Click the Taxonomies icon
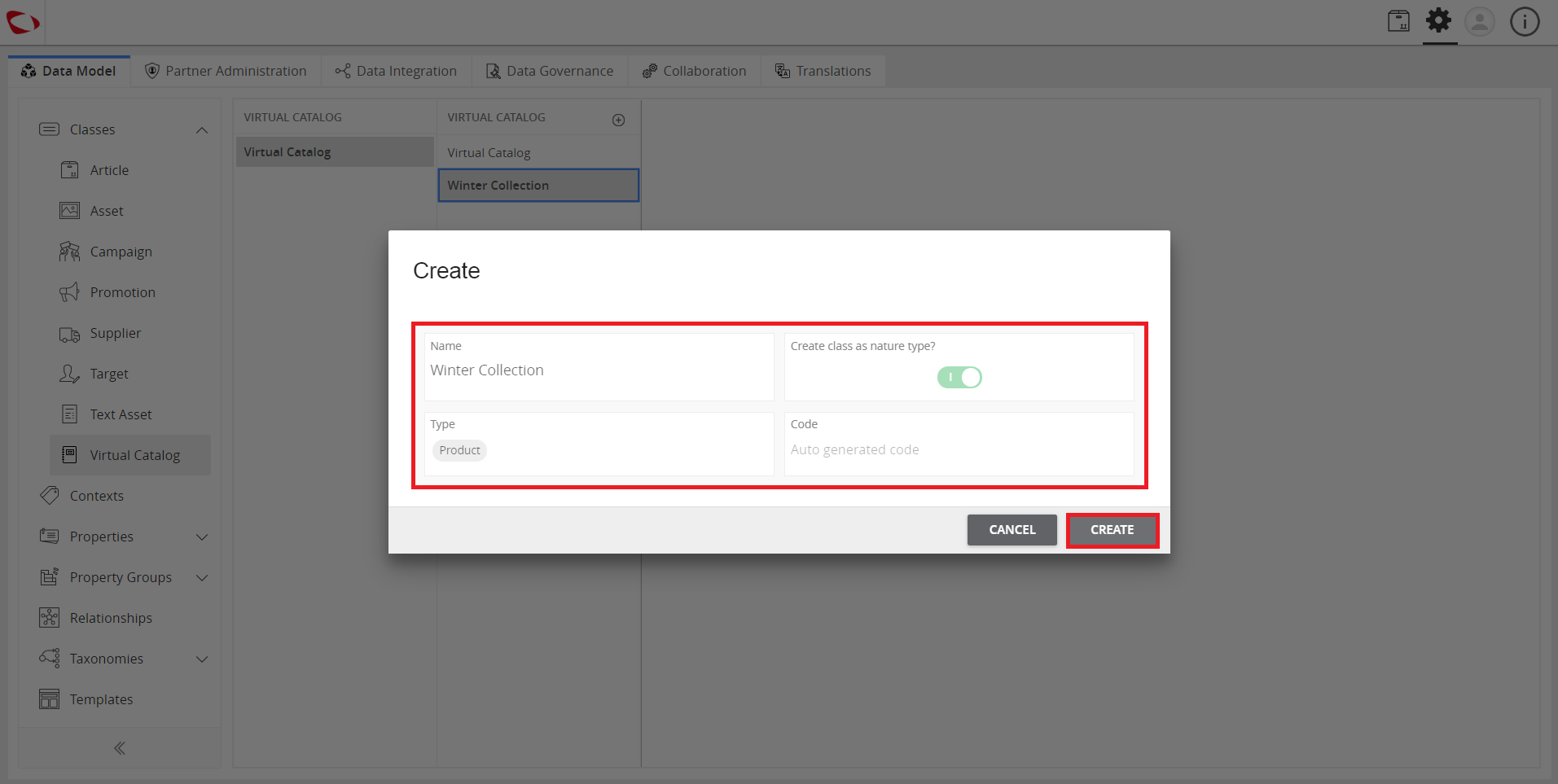Image resolution: width=1558 pixels, height=784 pixels. point(50,658)
